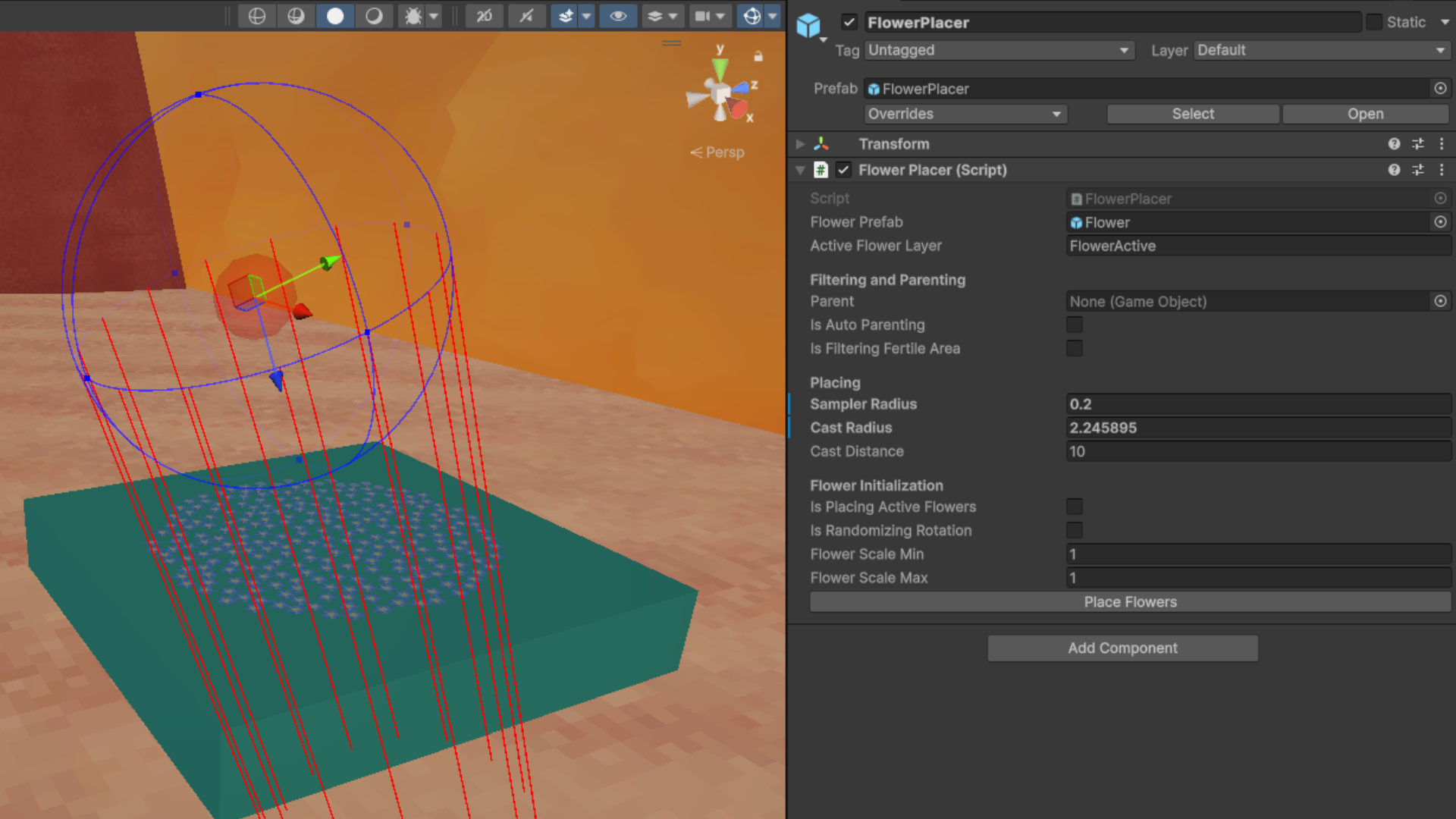Click the prefab Open button
Image resolution: width=1456 pixels, height=819 pixels.
click(x=1365, y=114)
